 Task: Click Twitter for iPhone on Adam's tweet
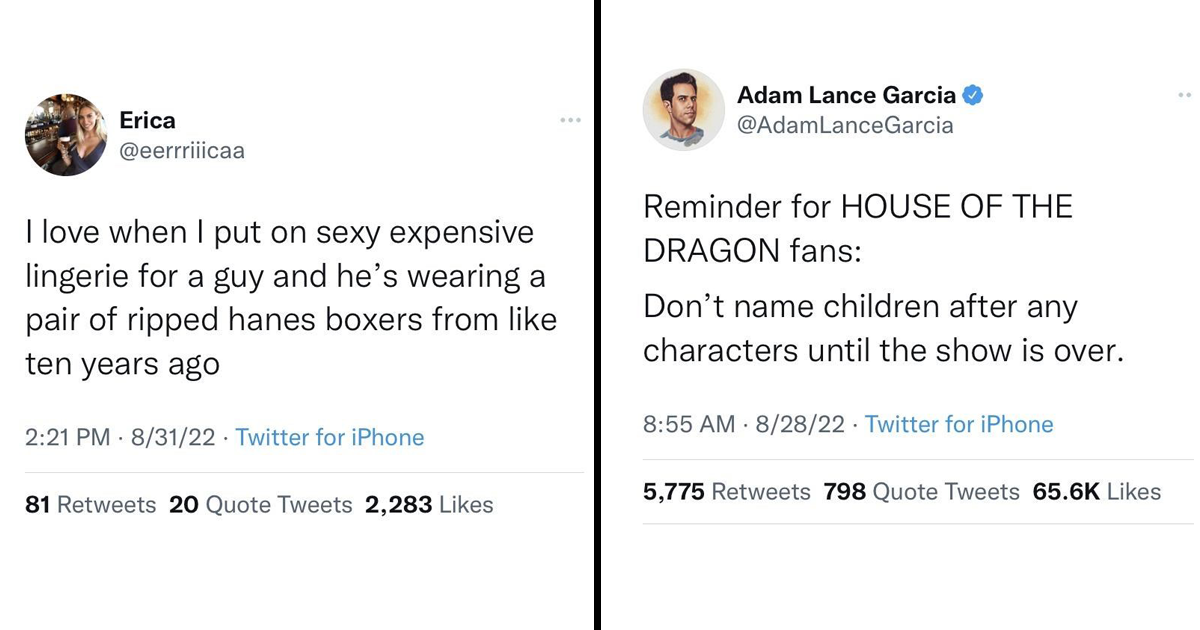point(959,424)
